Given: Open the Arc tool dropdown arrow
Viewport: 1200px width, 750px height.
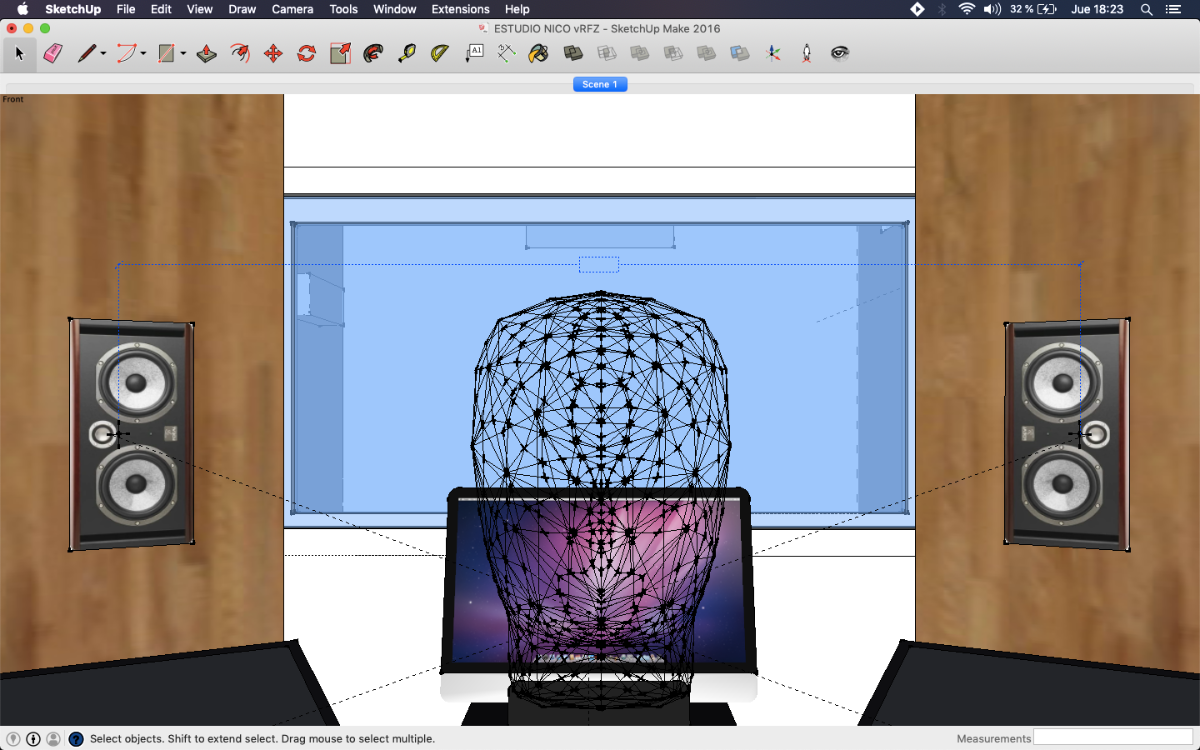Looking at the screenshot, I should coord(143,54).
